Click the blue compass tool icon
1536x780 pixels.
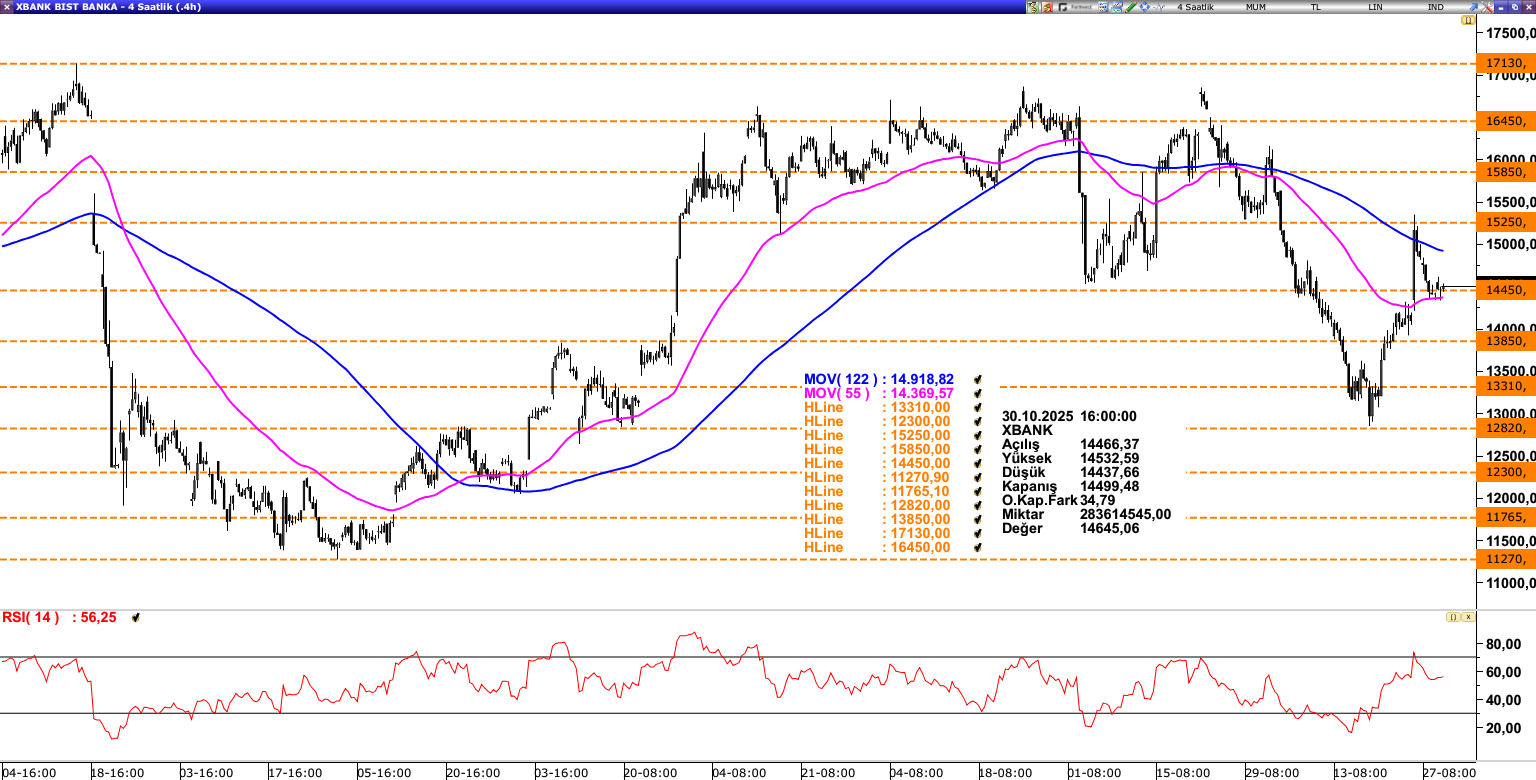click(x=1144, y=6)
